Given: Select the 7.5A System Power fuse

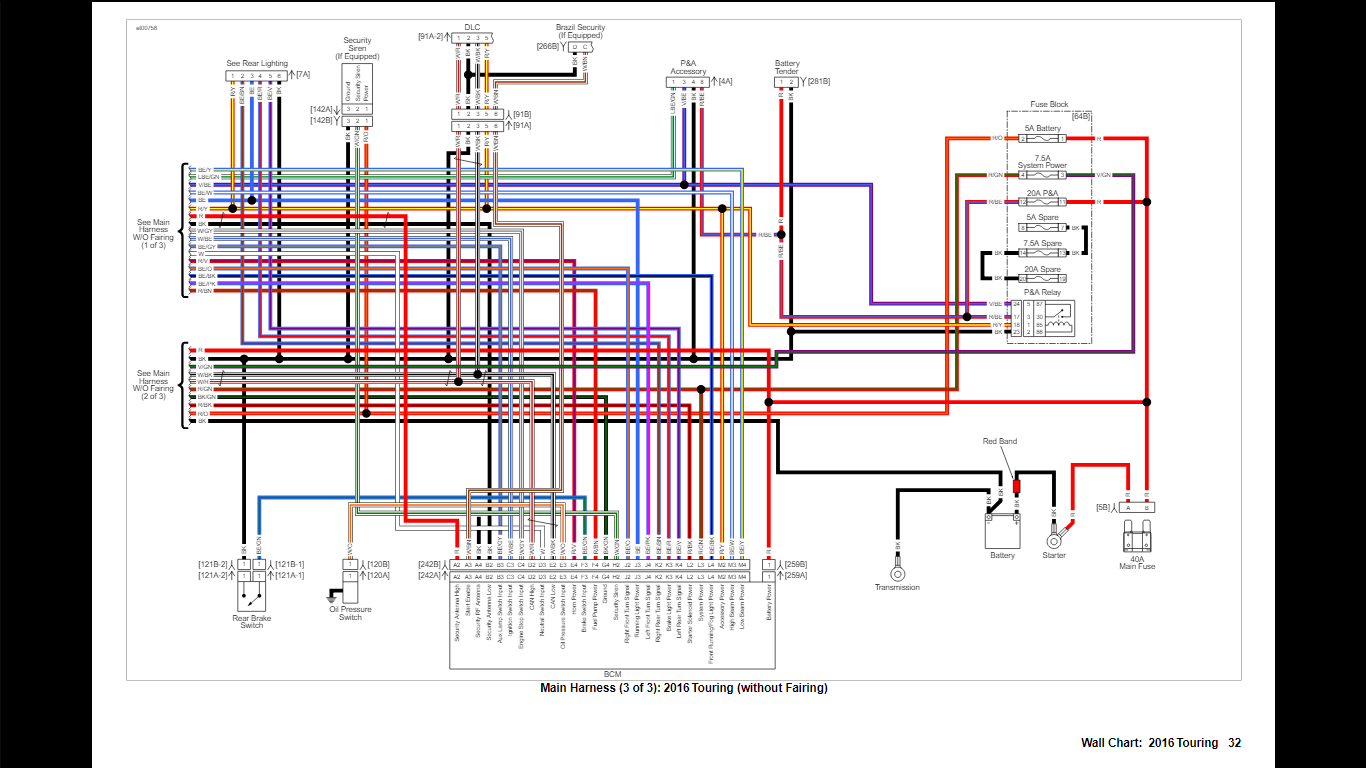Looking at the screenshot, I should click(x=1042, y=175).
